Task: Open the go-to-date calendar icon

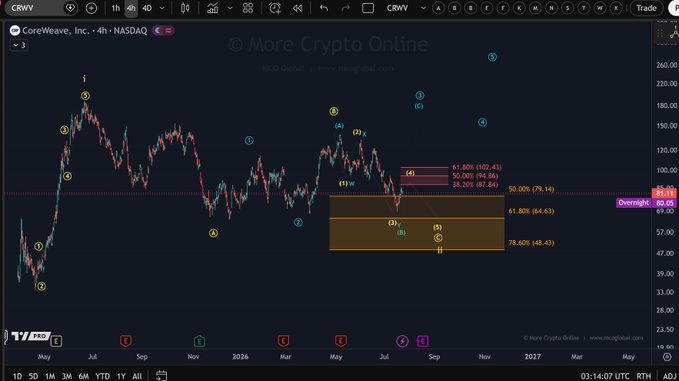Action: pos(161,376)
